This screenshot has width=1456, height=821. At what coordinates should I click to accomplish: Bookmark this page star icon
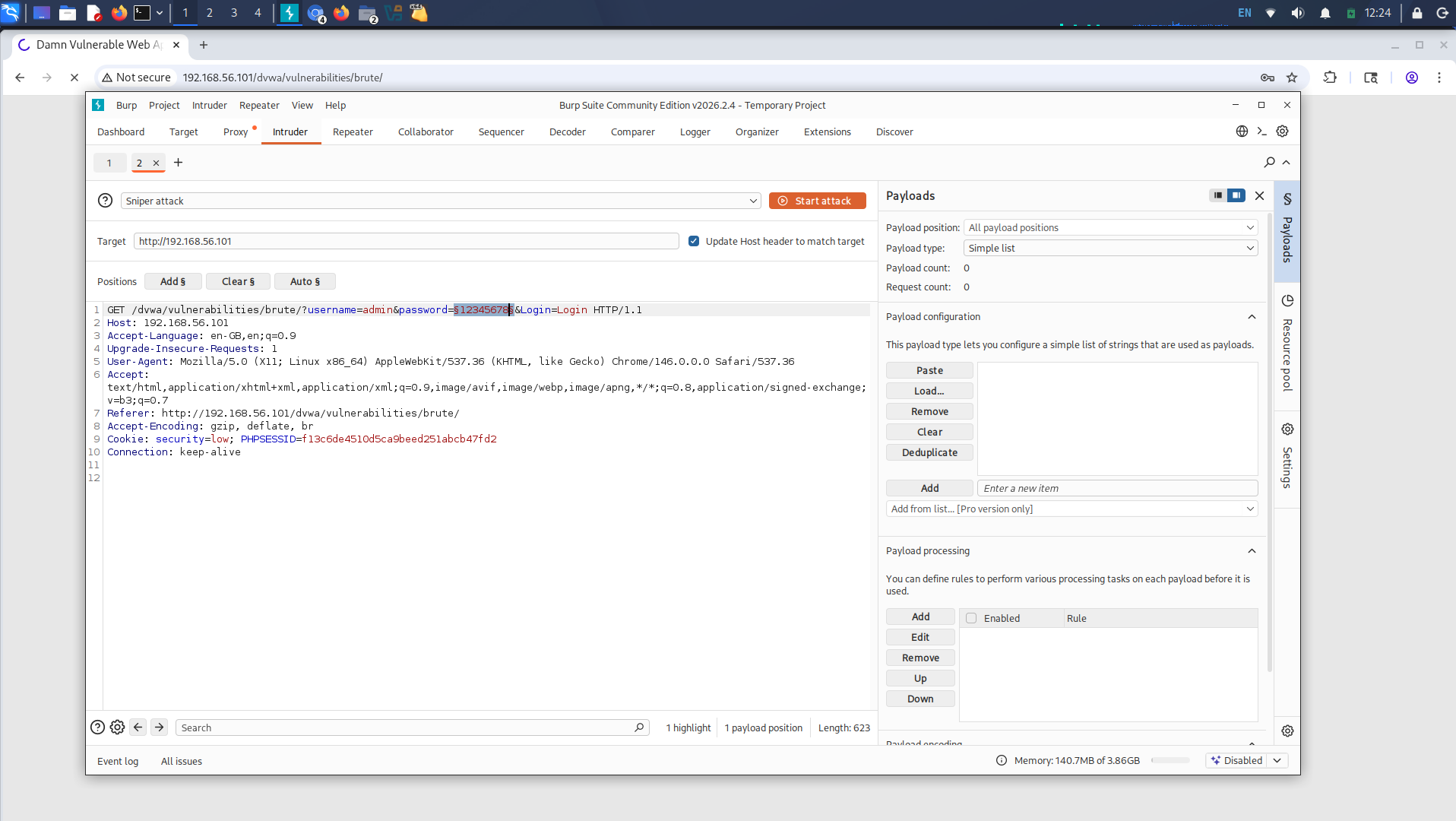click(x=1292, y=78)
